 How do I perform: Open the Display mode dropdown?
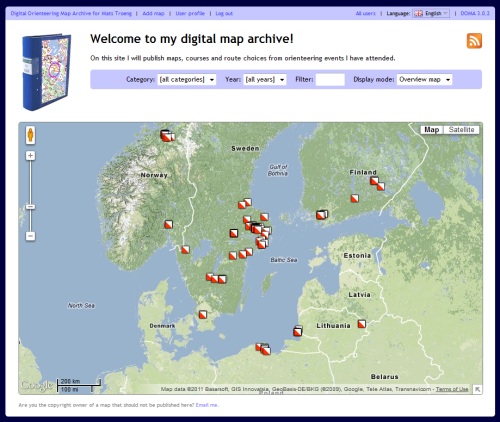424,79
